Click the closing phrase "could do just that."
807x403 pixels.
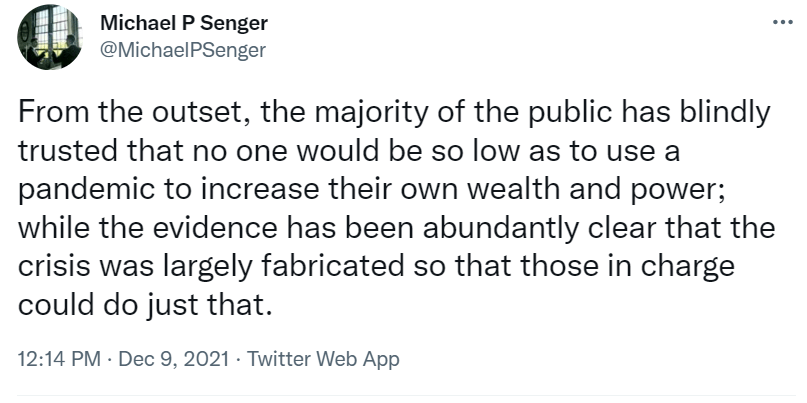145,303
